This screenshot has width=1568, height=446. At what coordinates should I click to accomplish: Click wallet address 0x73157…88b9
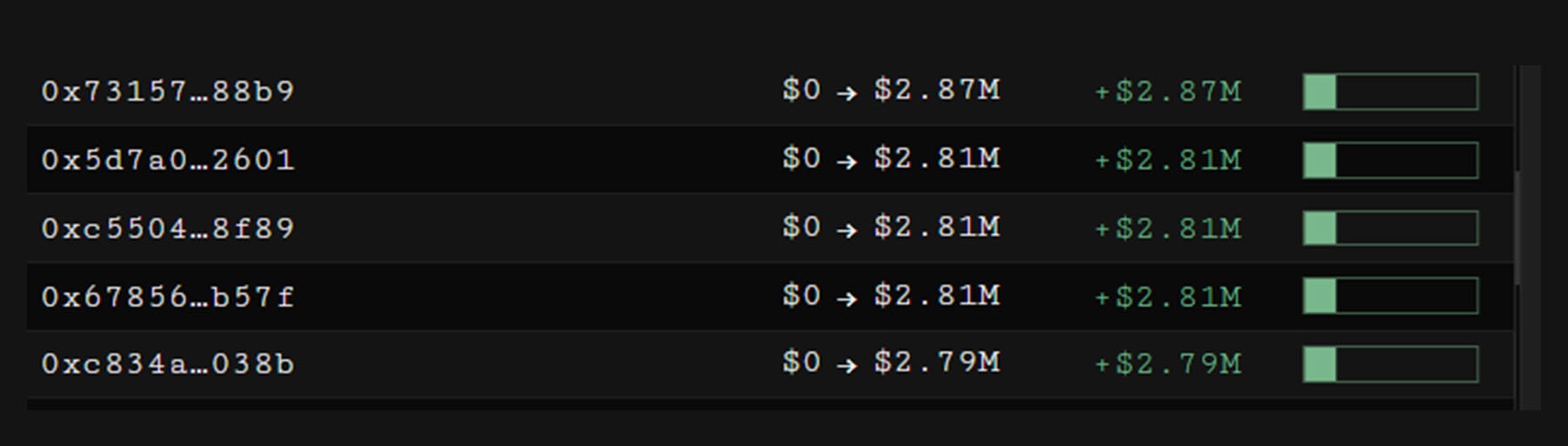tap(168, 91)
